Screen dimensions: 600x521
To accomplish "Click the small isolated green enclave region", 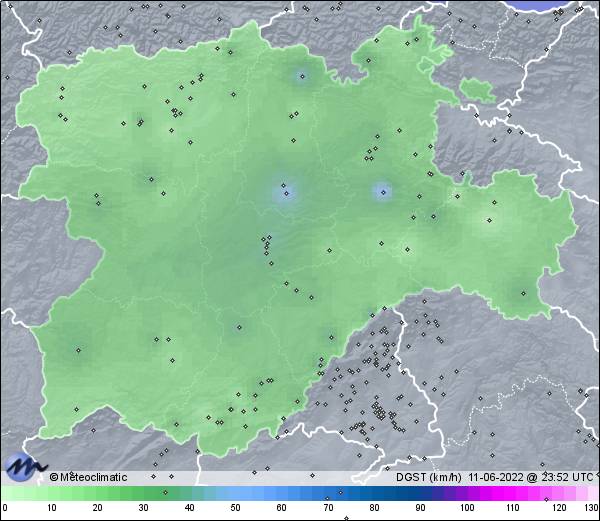I will click(x=477, y=89).
